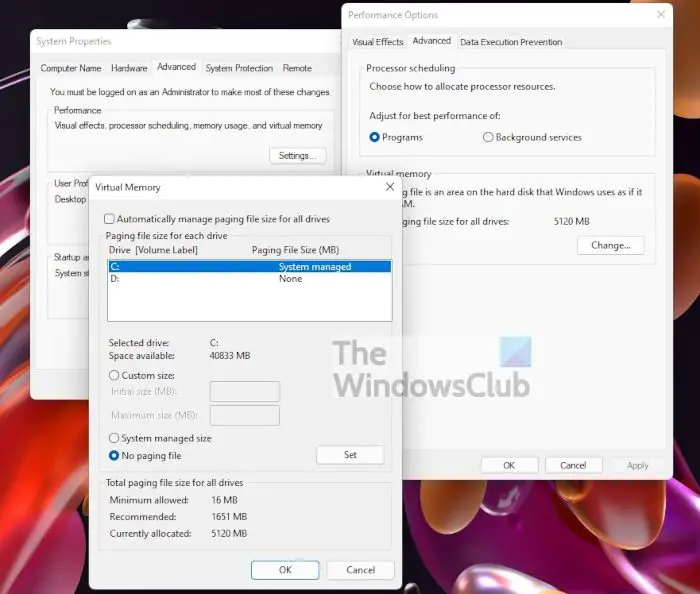
Task: Click Recommended 1651 MB value
Action: (x=229, y=517)
